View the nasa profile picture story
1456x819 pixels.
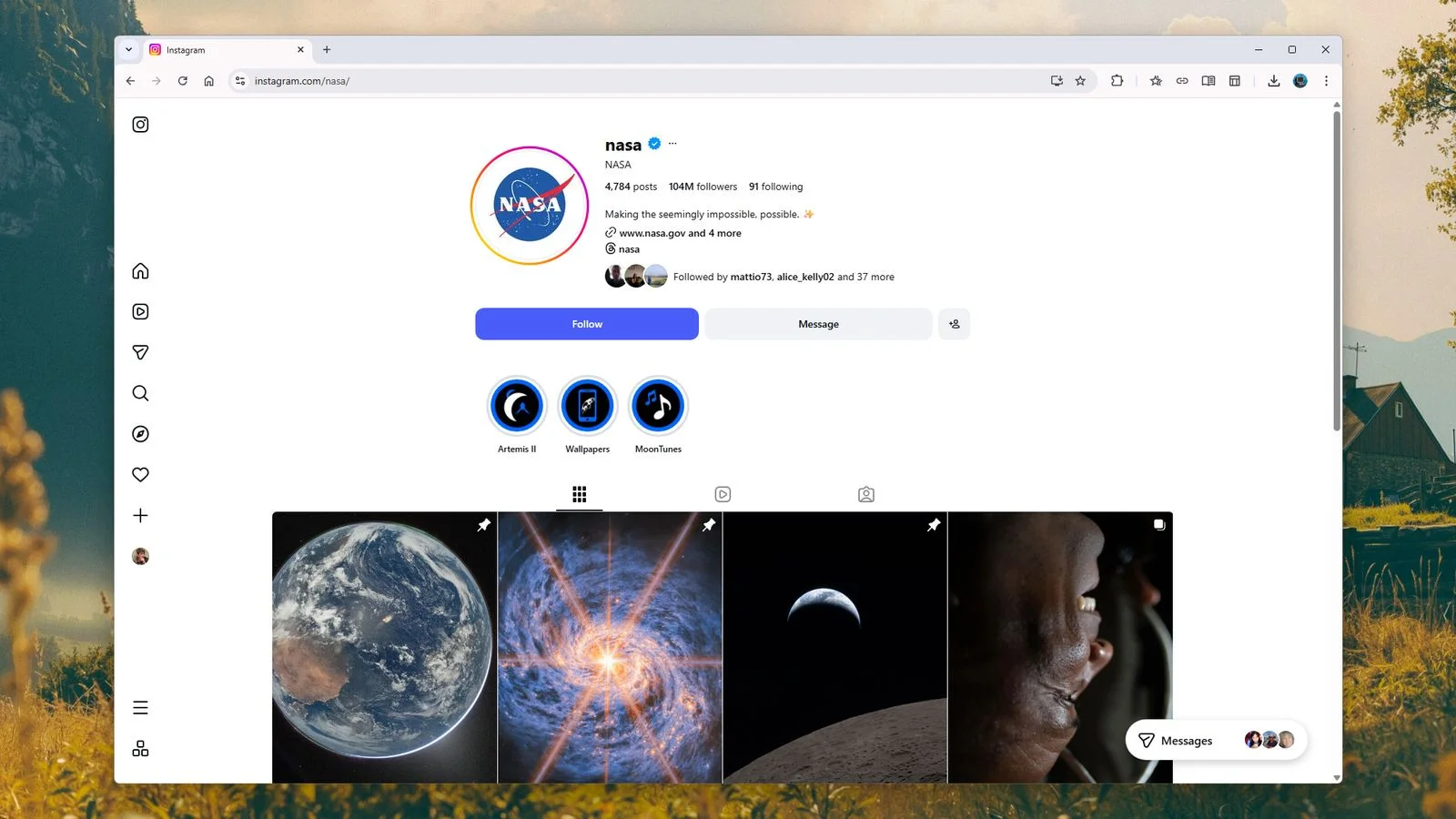coord(530,206)
